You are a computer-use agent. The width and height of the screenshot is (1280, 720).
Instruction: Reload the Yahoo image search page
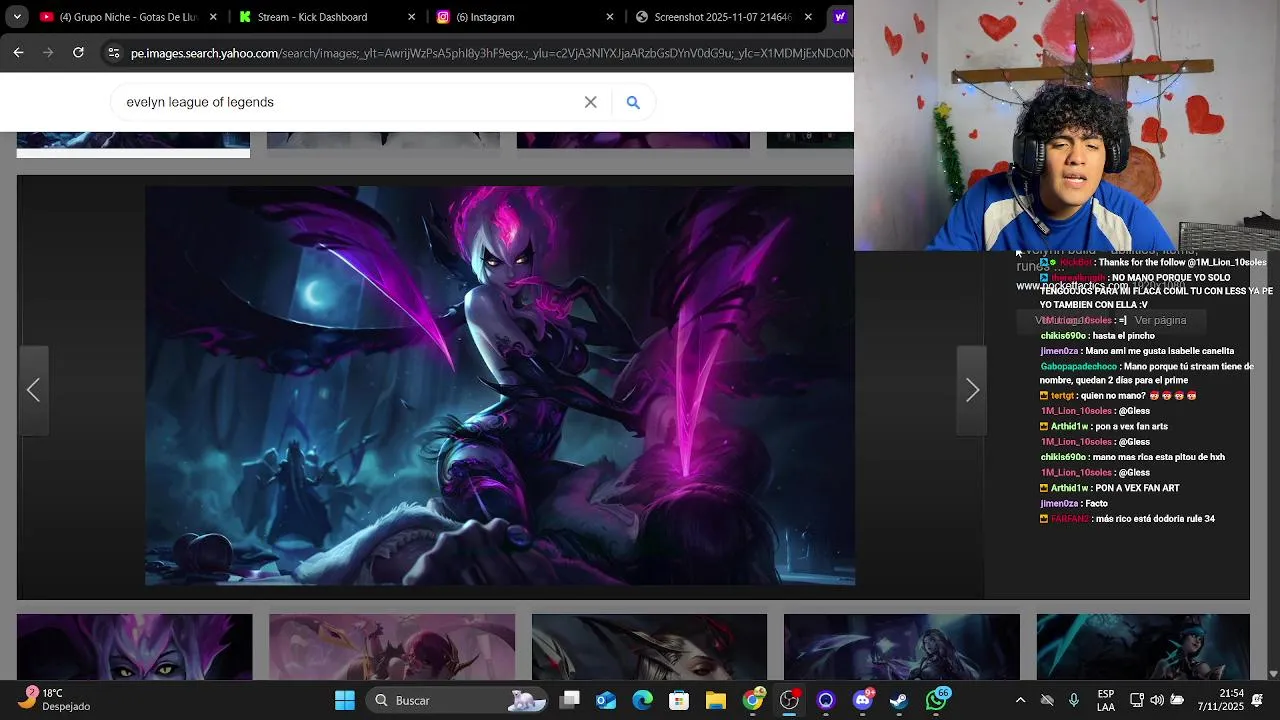point(78,53)
